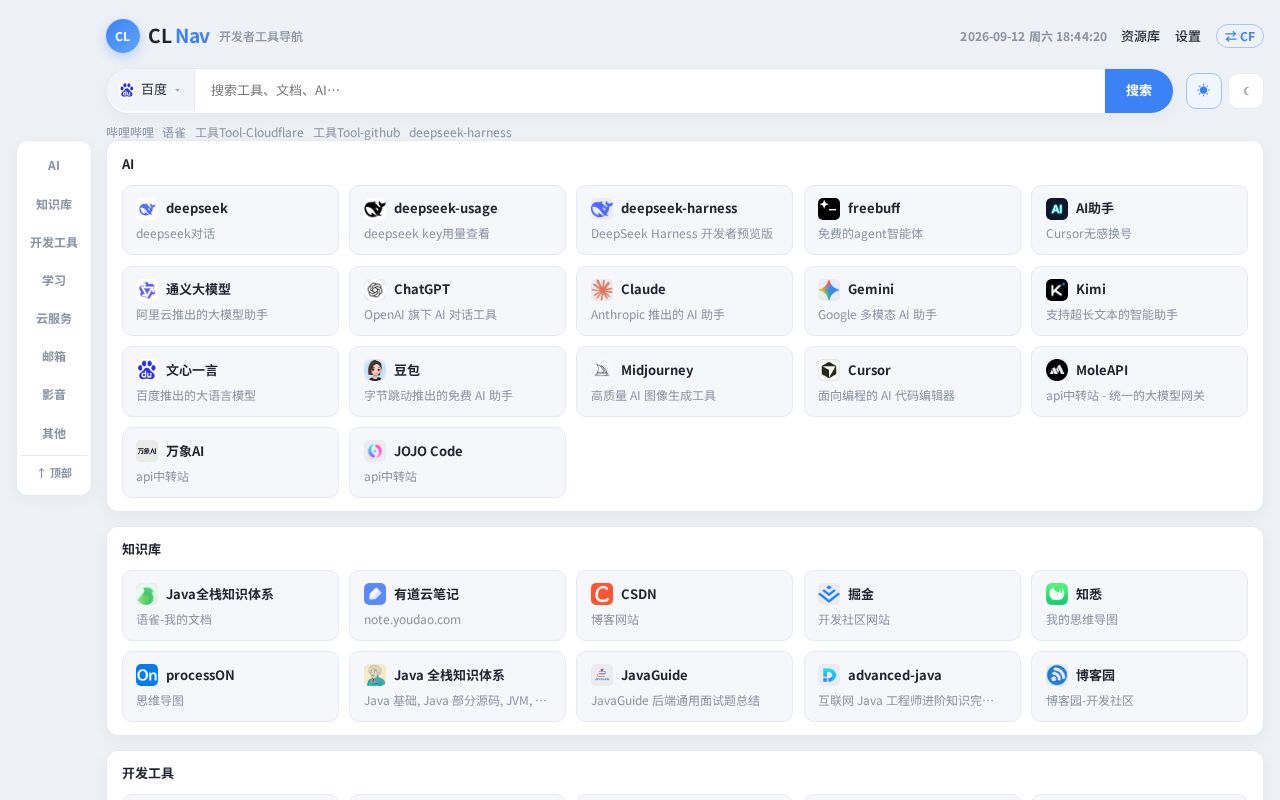Click the date and time display

click(x=1033, y=37)
